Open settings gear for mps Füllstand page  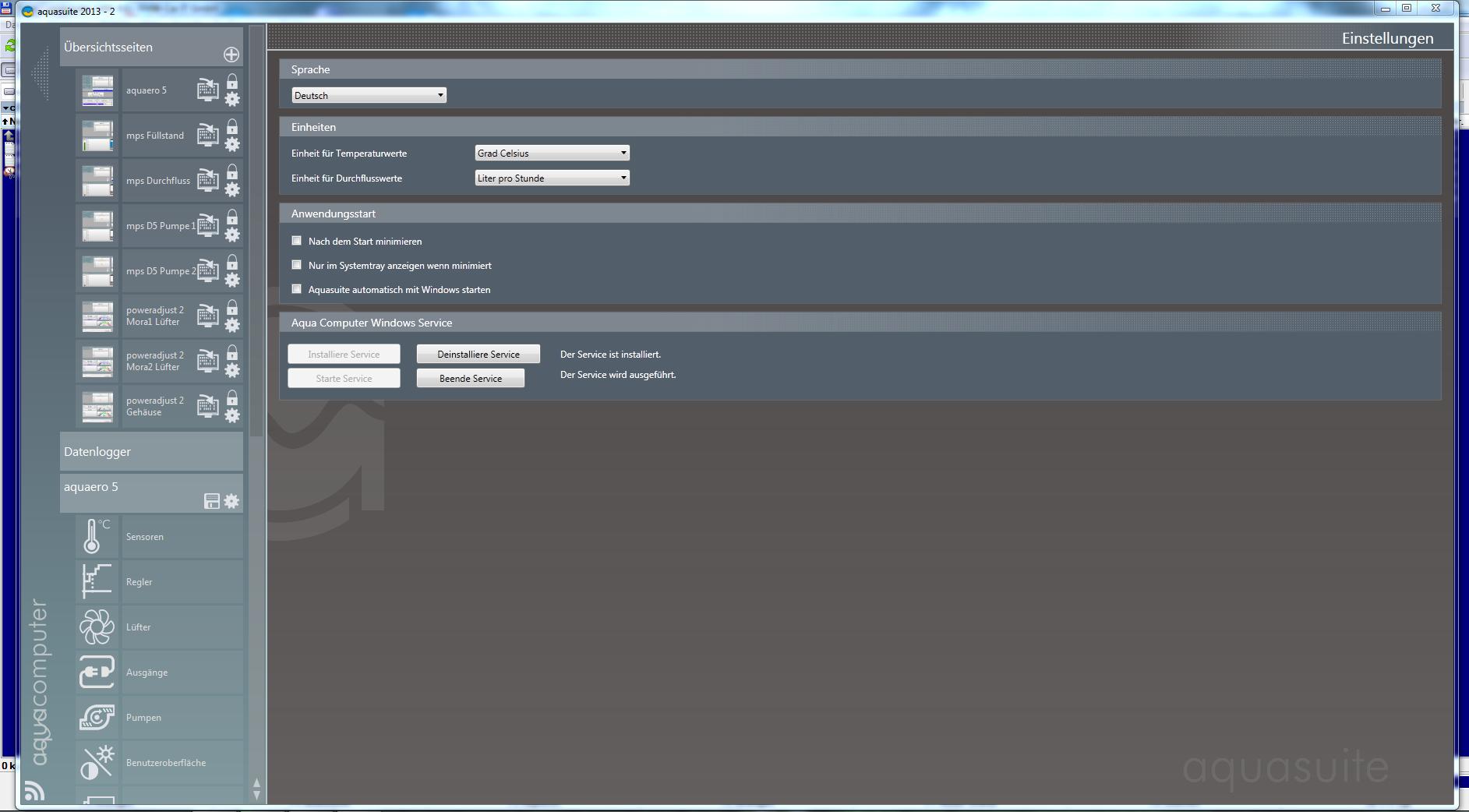232,144
